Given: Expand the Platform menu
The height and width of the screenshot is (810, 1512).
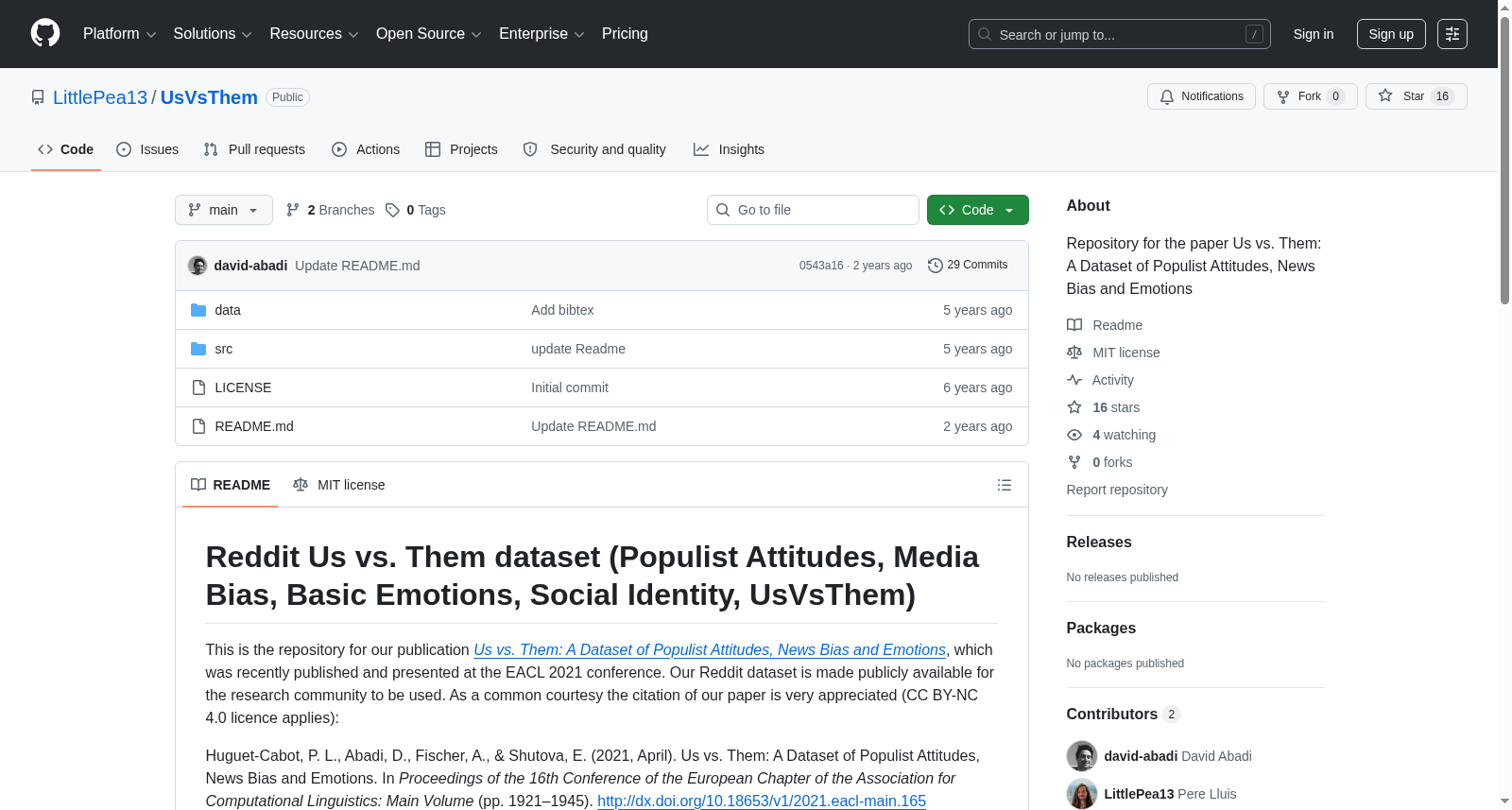Looking at the screenshot, I should pyautogui.click(x=120, y=34).
